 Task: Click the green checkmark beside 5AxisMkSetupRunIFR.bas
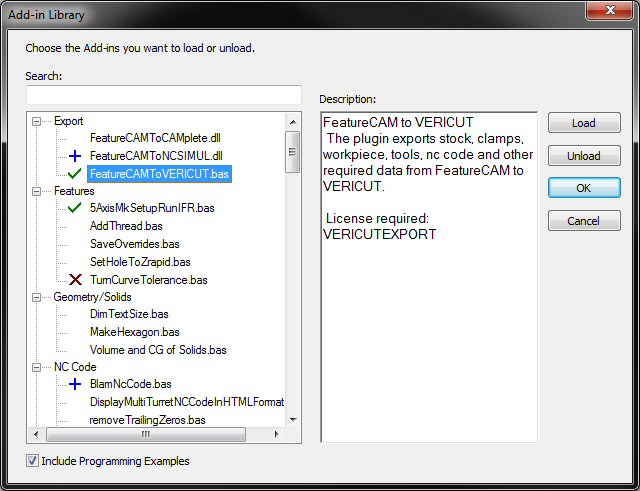pyautogui.click(x=74, y=208)
